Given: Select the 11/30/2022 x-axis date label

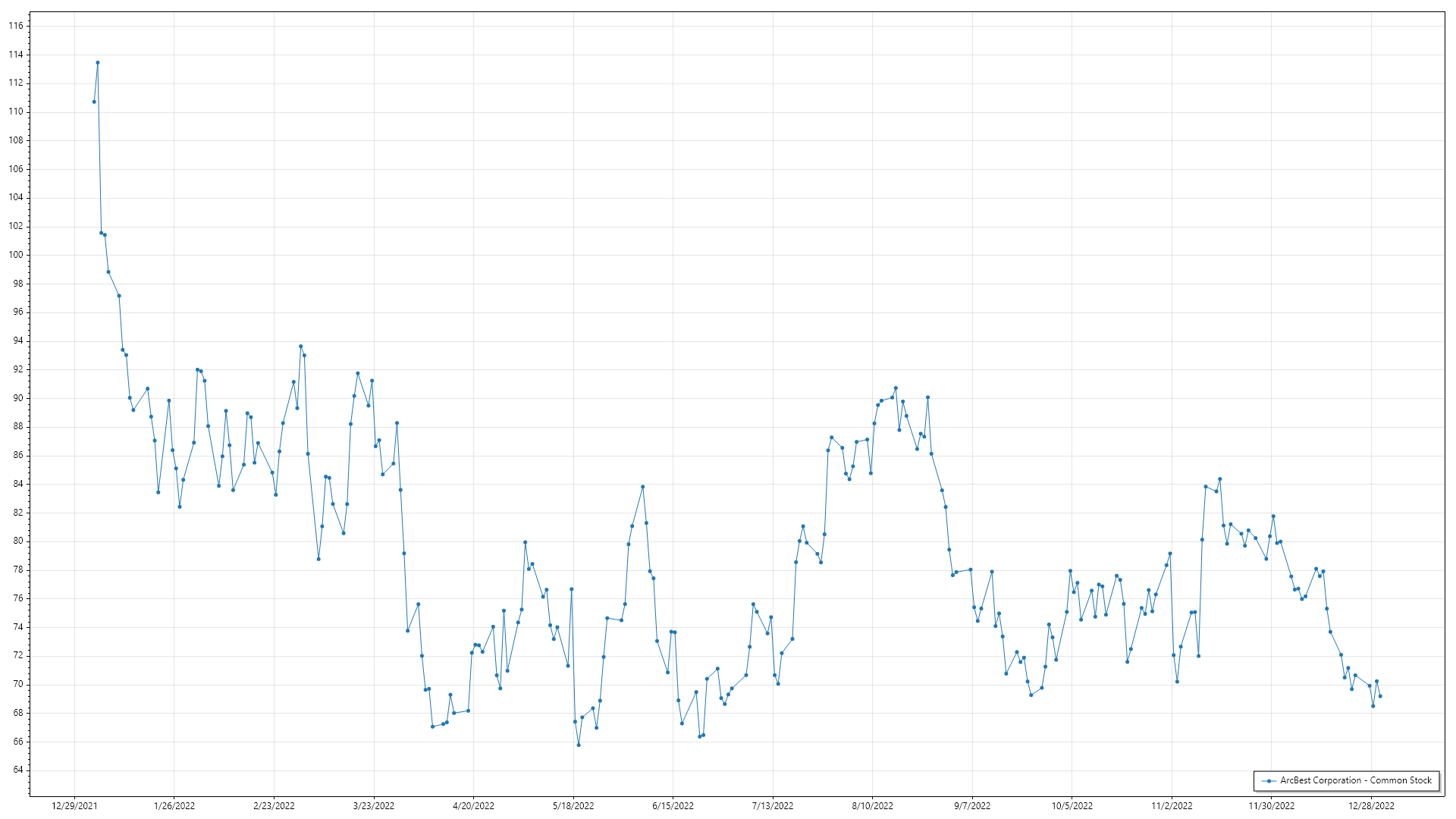Looking at the screenshot, I should click(1272, 806).
